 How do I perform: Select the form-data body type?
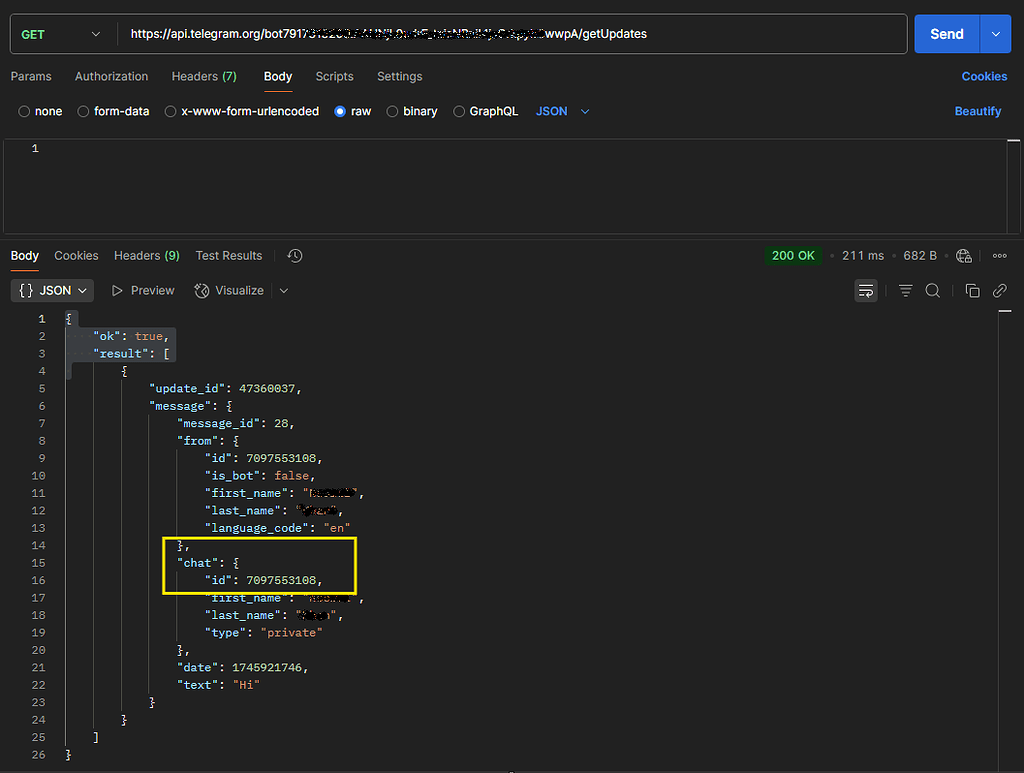tap(113, 111)
